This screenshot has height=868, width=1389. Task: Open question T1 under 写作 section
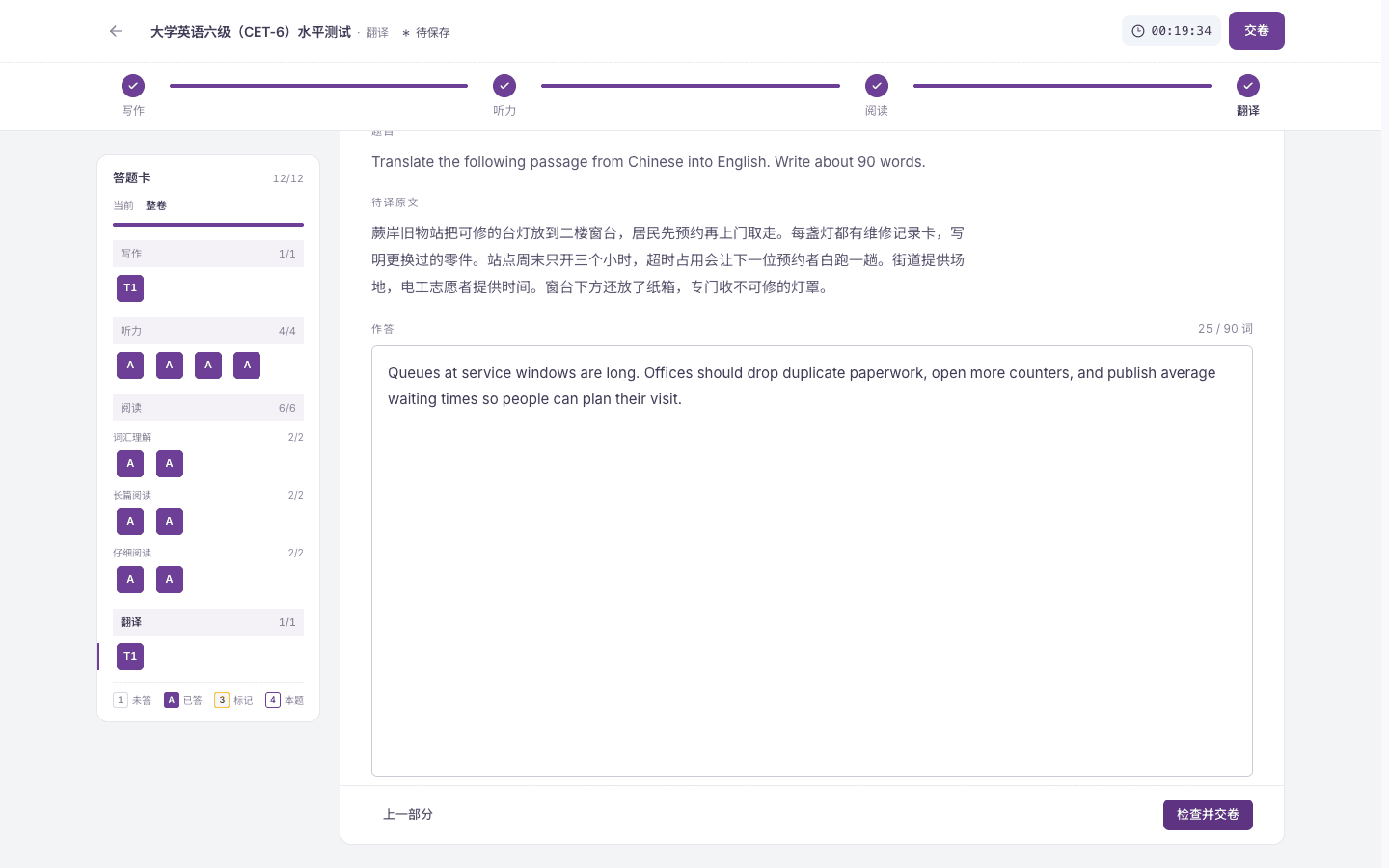click(130, 288)
